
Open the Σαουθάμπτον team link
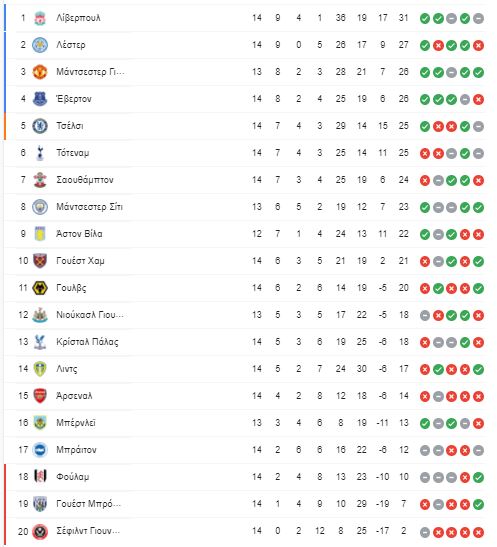85,180
